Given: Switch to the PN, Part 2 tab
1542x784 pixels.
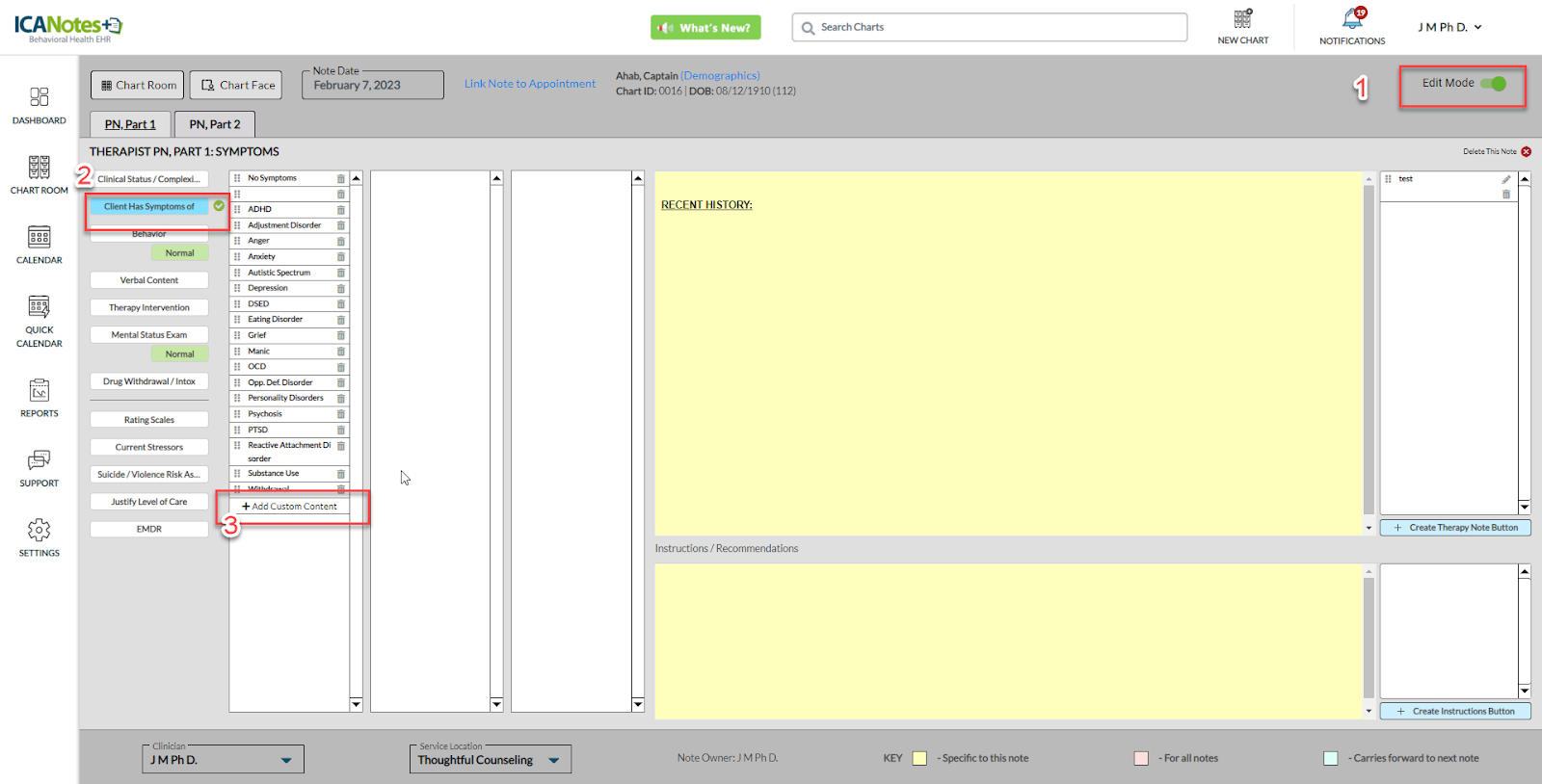Looking at the screenshot, I should [215, 124].
